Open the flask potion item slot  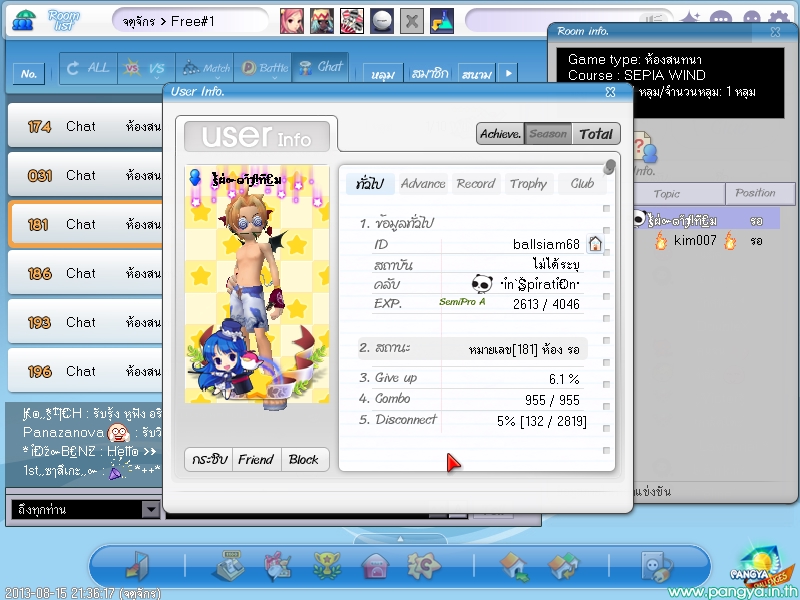[442, 21]
